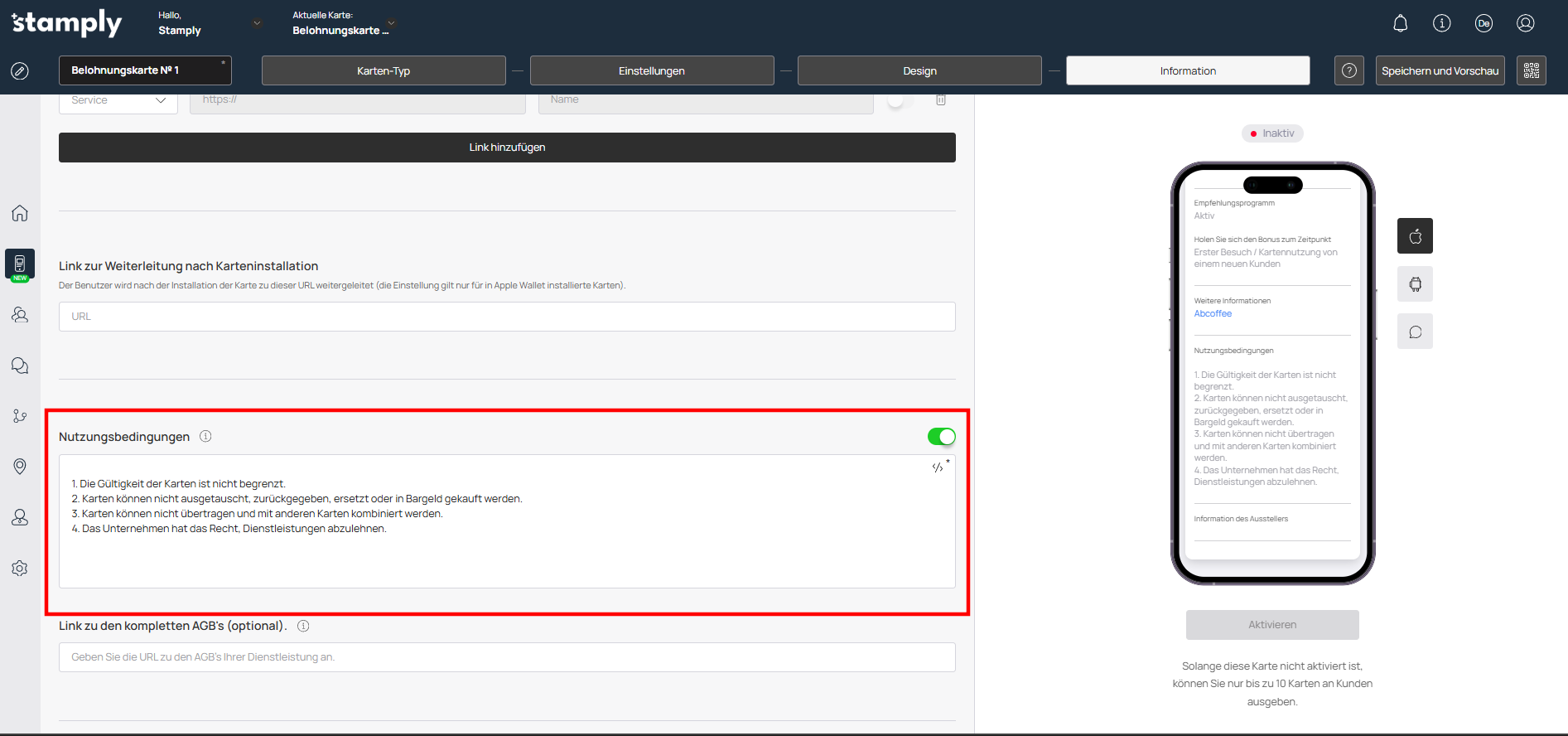Expand the Service dropdown
This screenshot has height=736, width=1568.
coord(118,100)
